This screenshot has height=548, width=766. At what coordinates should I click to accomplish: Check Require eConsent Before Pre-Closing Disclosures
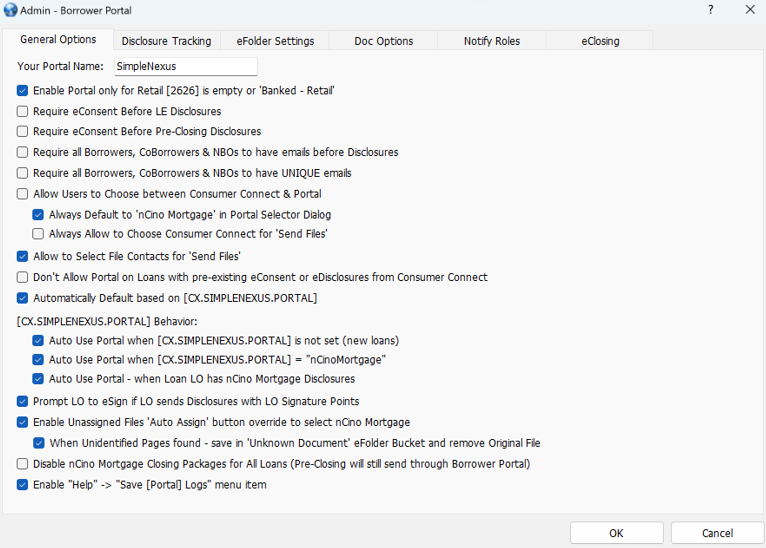point(22,131)
